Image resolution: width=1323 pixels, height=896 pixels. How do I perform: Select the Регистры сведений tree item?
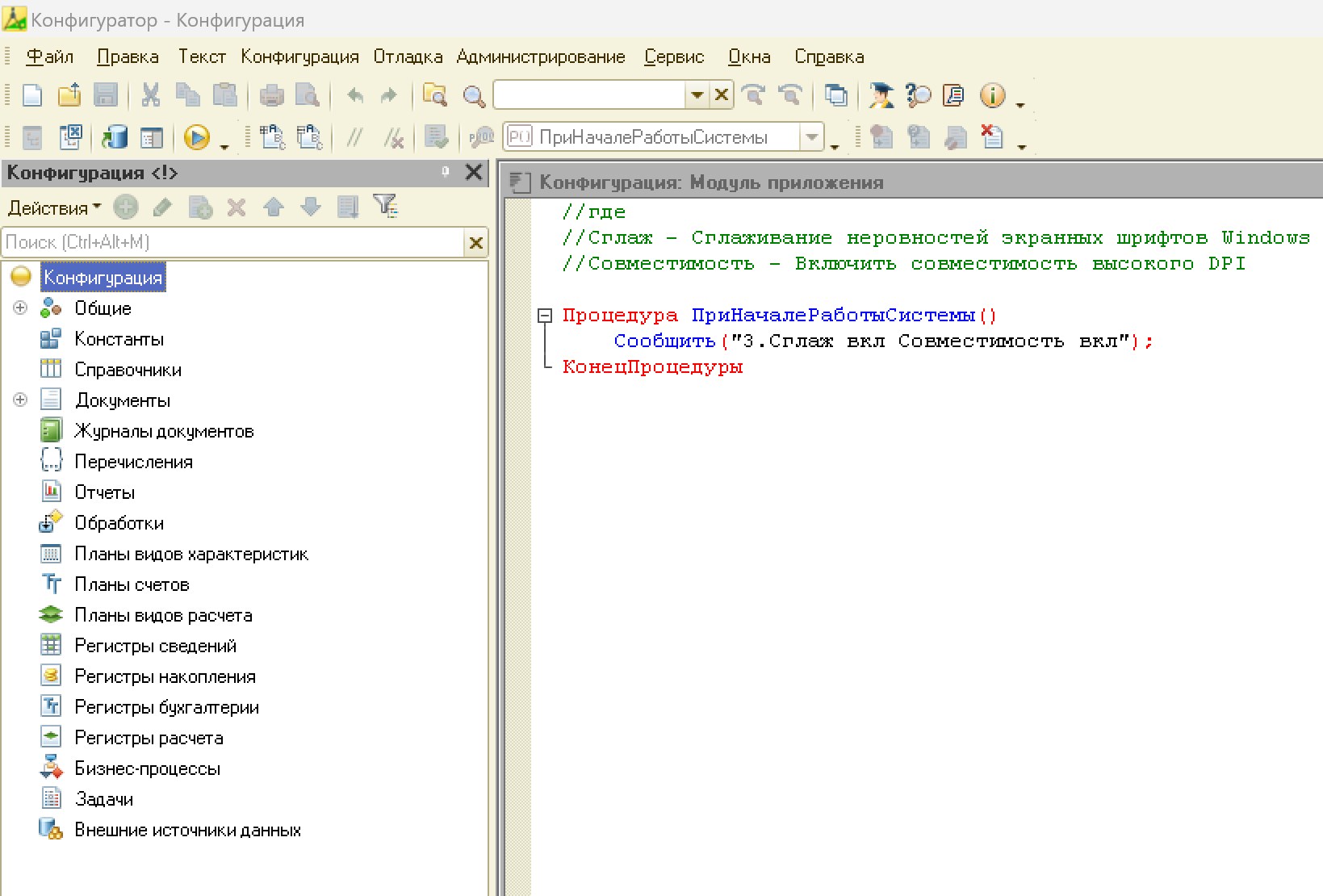click(x=155, y=646)
